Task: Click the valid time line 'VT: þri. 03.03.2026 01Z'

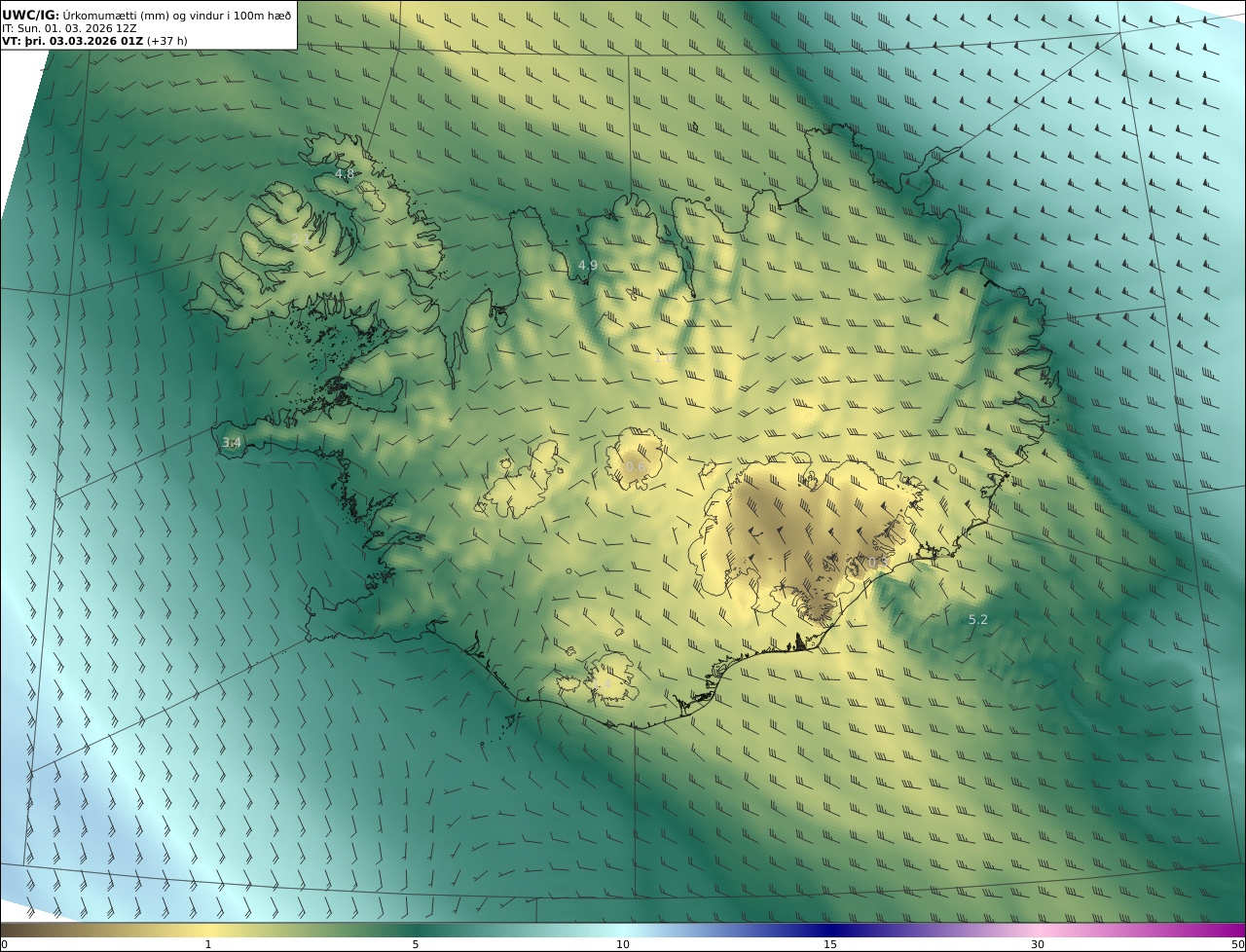Action: click(72, 41)
